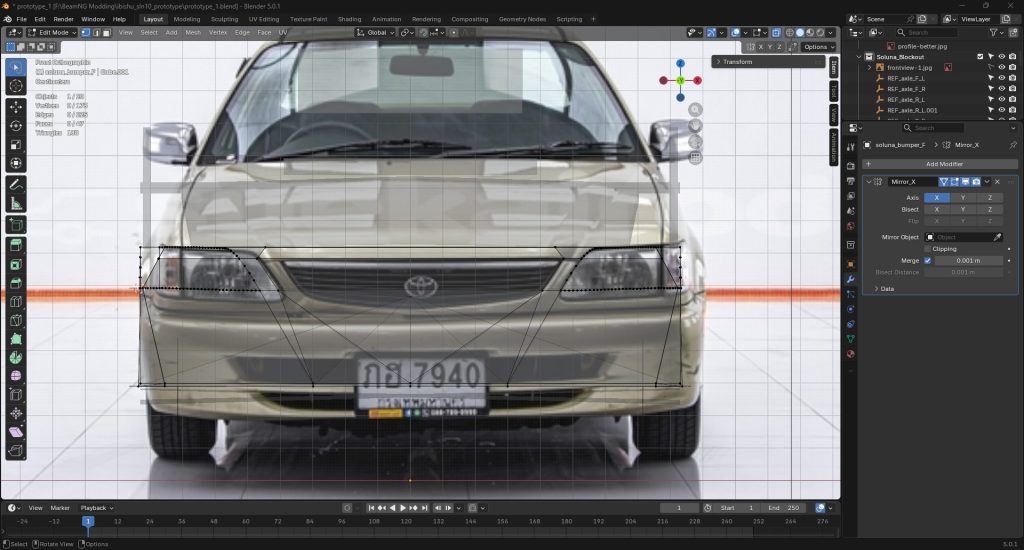1024x550 pixels.
Task: Open the Edit Mode dropdown
Action: [52, 32]
